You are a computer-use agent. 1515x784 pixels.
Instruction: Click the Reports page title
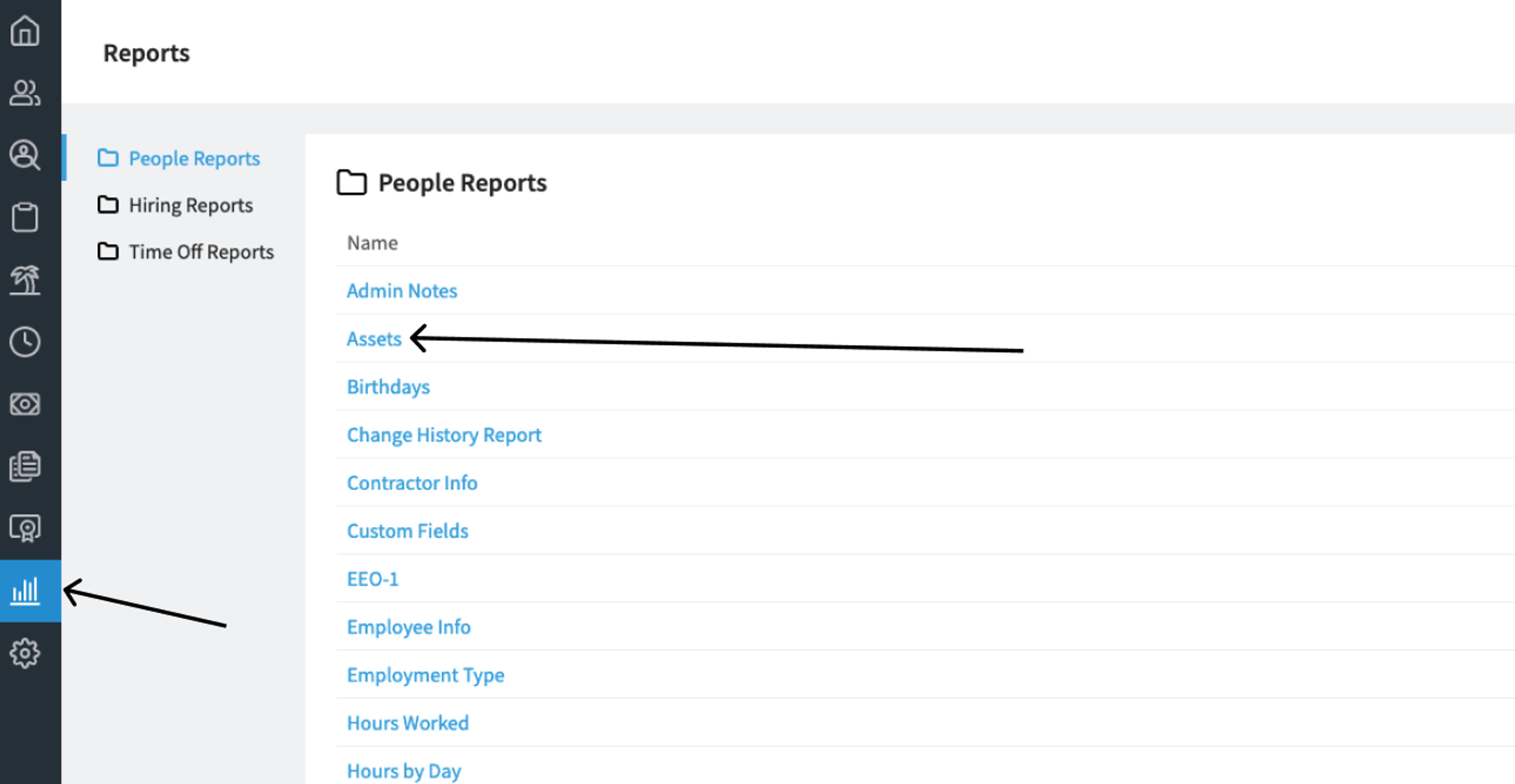click(146, 54)
